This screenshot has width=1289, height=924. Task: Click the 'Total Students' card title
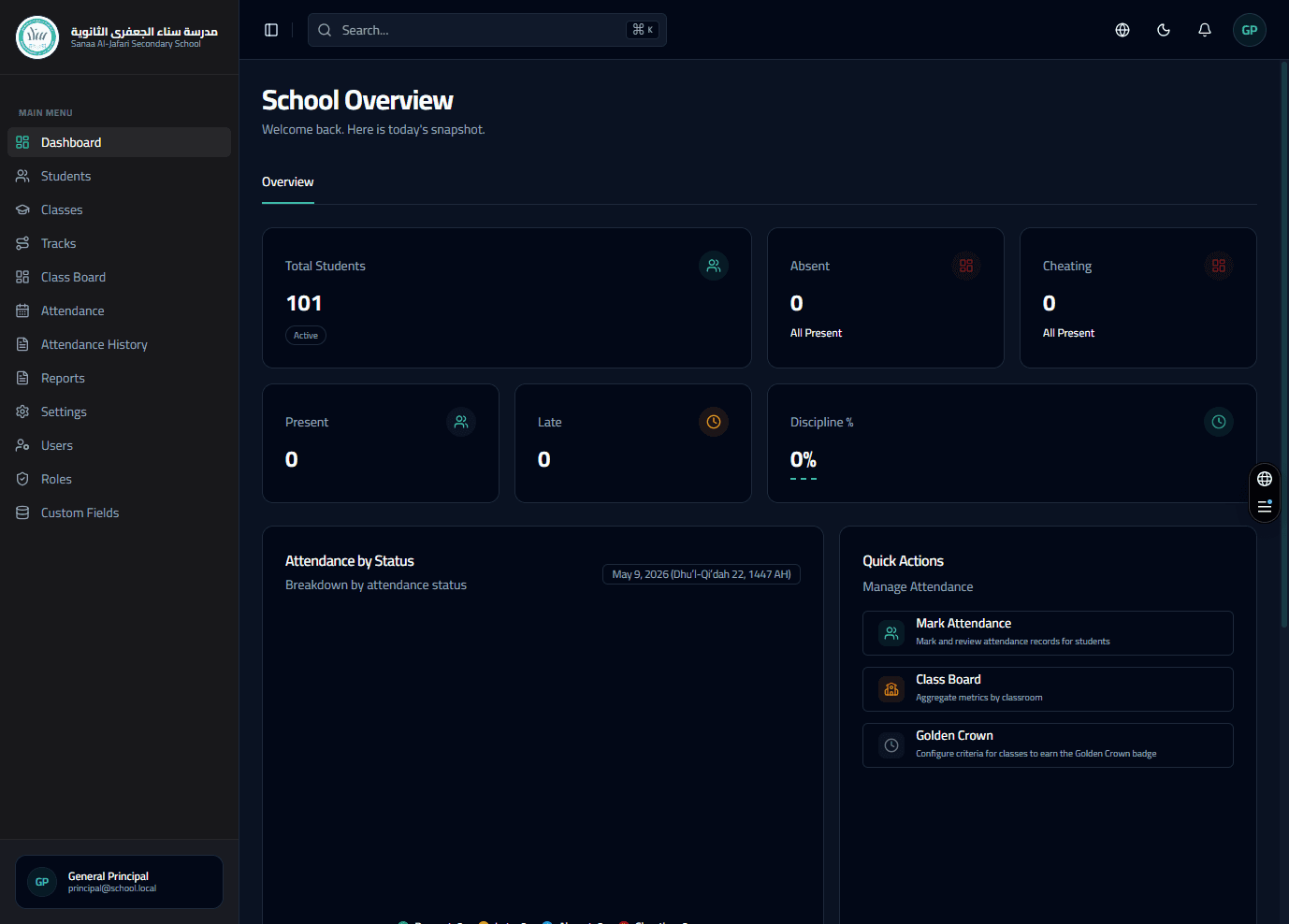pos(326,266)
